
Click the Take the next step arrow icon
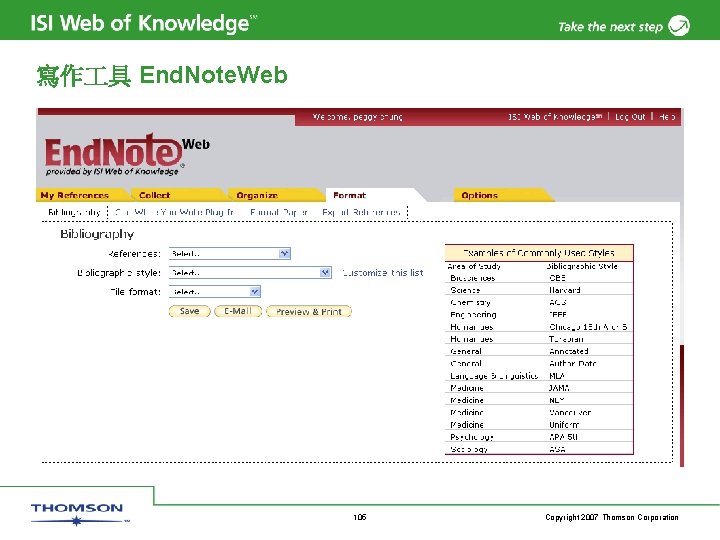(679, 26)
